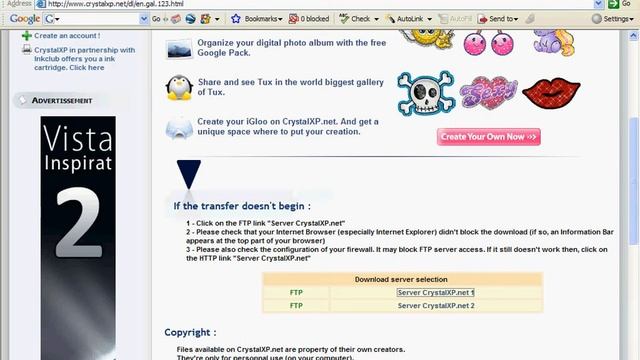Click the green plus icon beside Create an account

pyautogui.click(x=27, y=36)
